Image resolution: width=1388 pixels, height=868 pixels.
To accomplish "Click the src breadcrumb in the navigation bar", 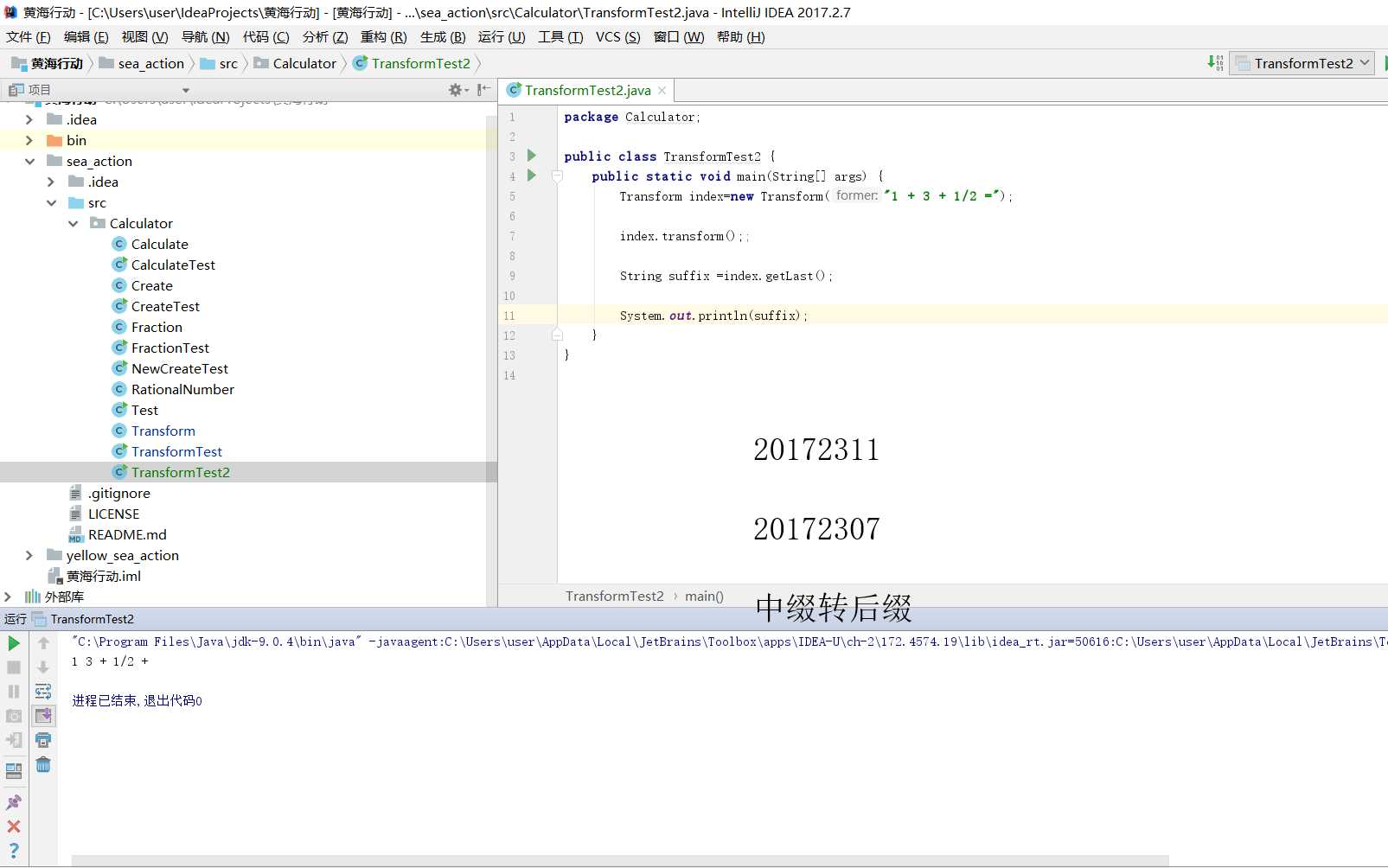I will pos(219,63).
